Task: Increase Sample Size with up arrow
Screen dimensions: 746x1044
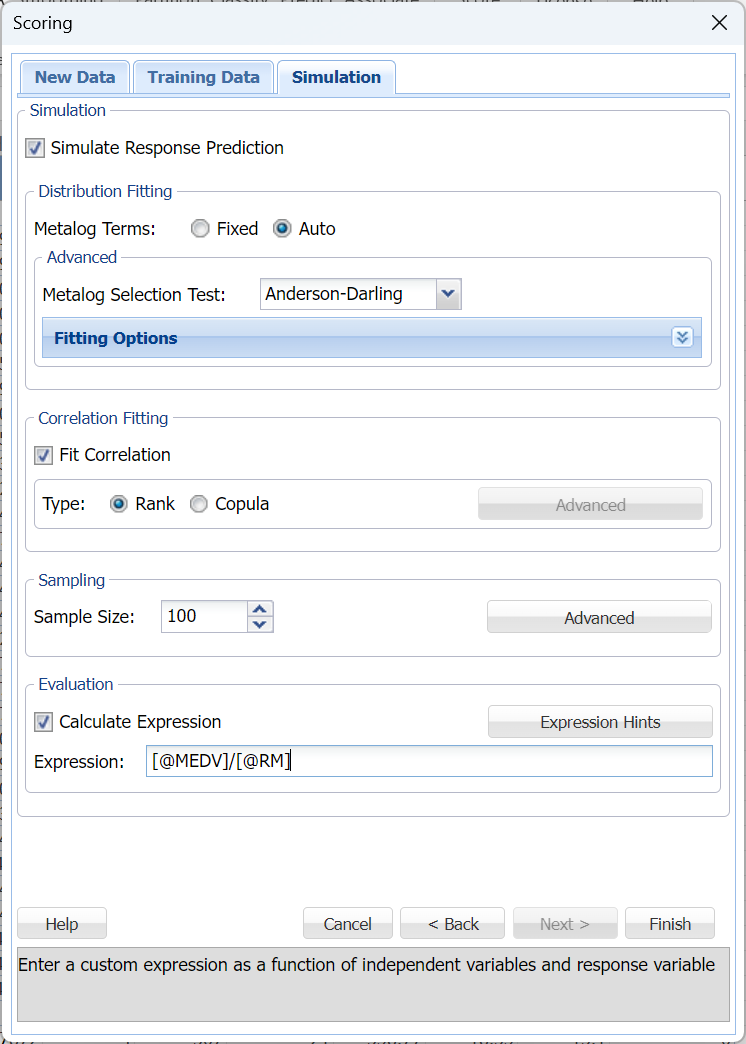Action: [x=260, y=609]
